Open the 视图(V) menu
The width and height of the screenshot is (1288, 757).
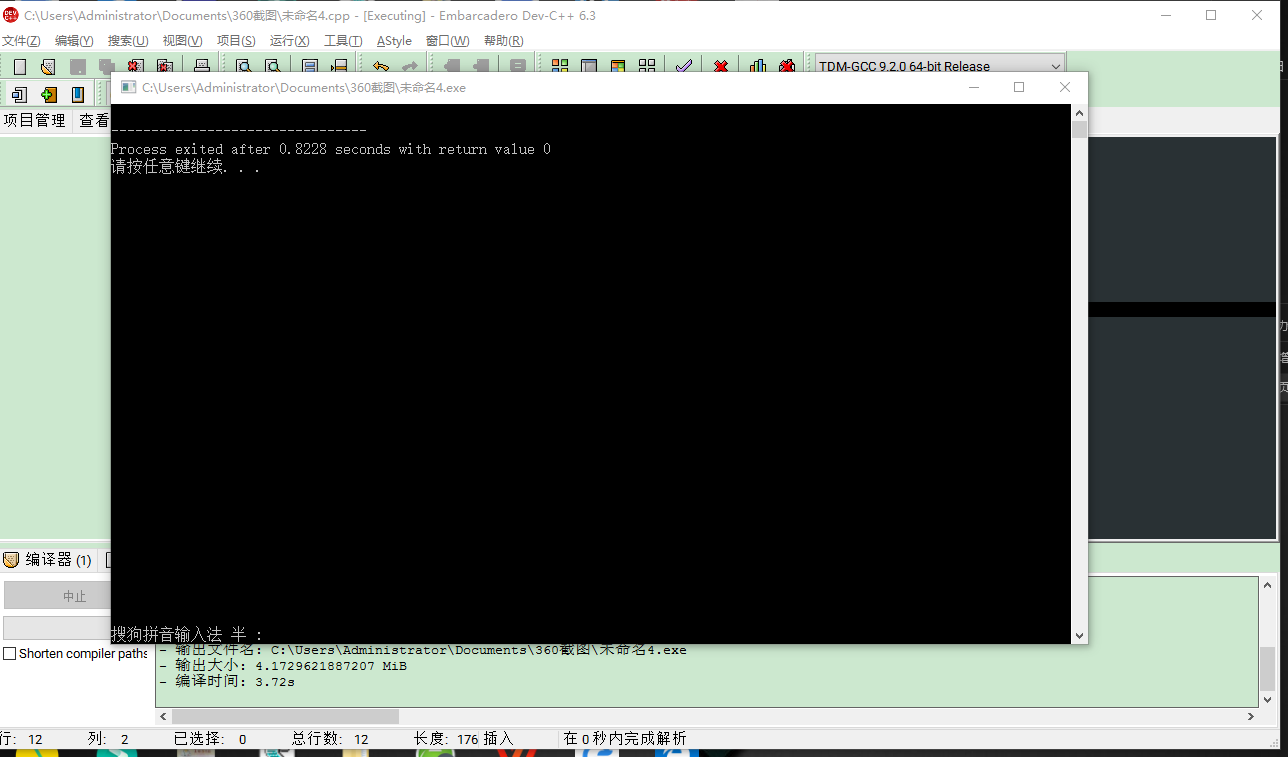pyautogui.click(x=182, y=41)
